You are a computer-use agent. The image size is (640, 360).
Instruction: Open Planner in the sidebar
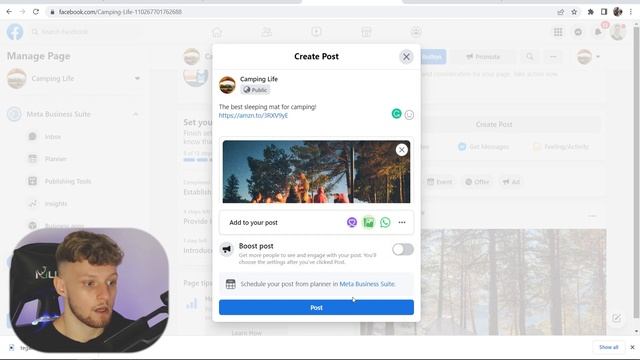tap(56, 159)
